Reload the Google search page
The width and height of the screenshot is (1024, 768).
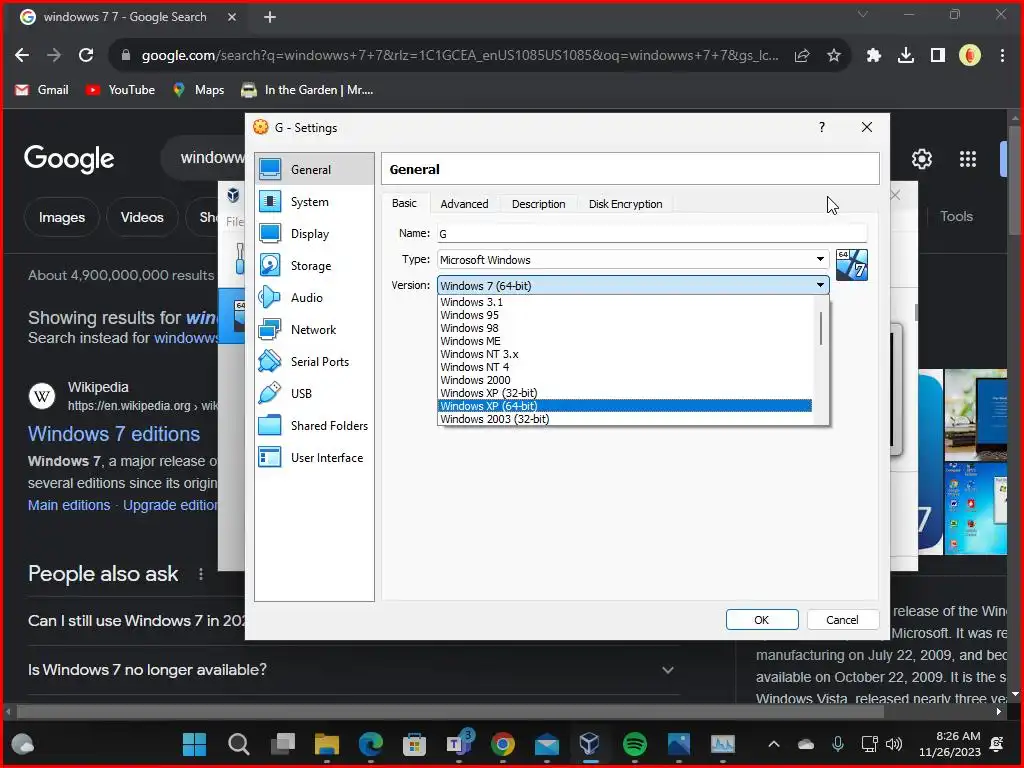pos(86,56)
